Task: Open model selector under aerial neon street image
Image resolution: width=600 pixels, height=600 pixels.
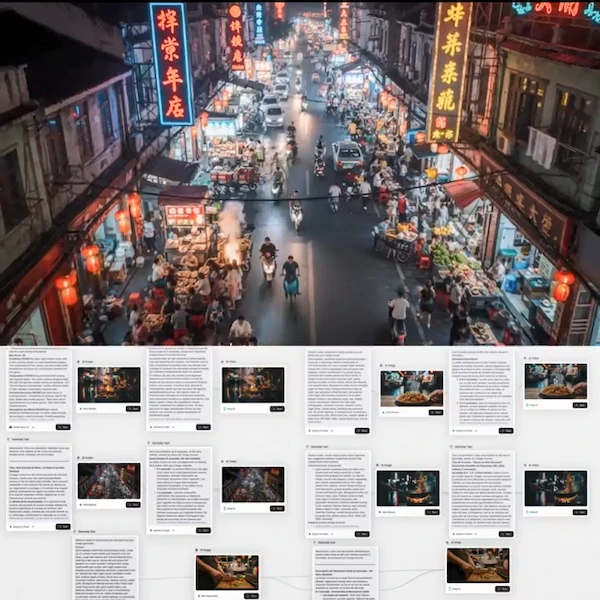Action: (x=92, y=507)
